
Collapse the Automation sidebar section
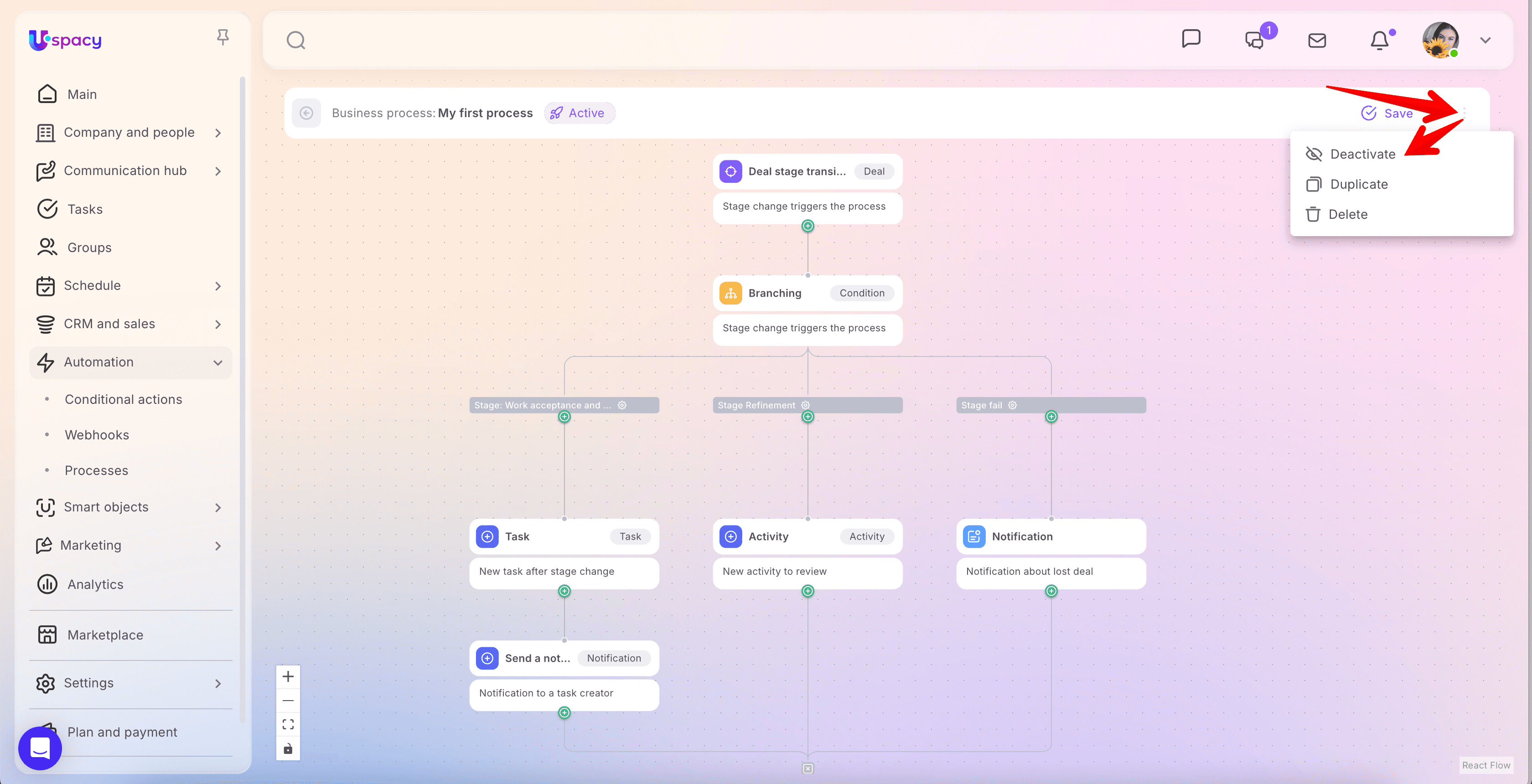tap(217, 362)
